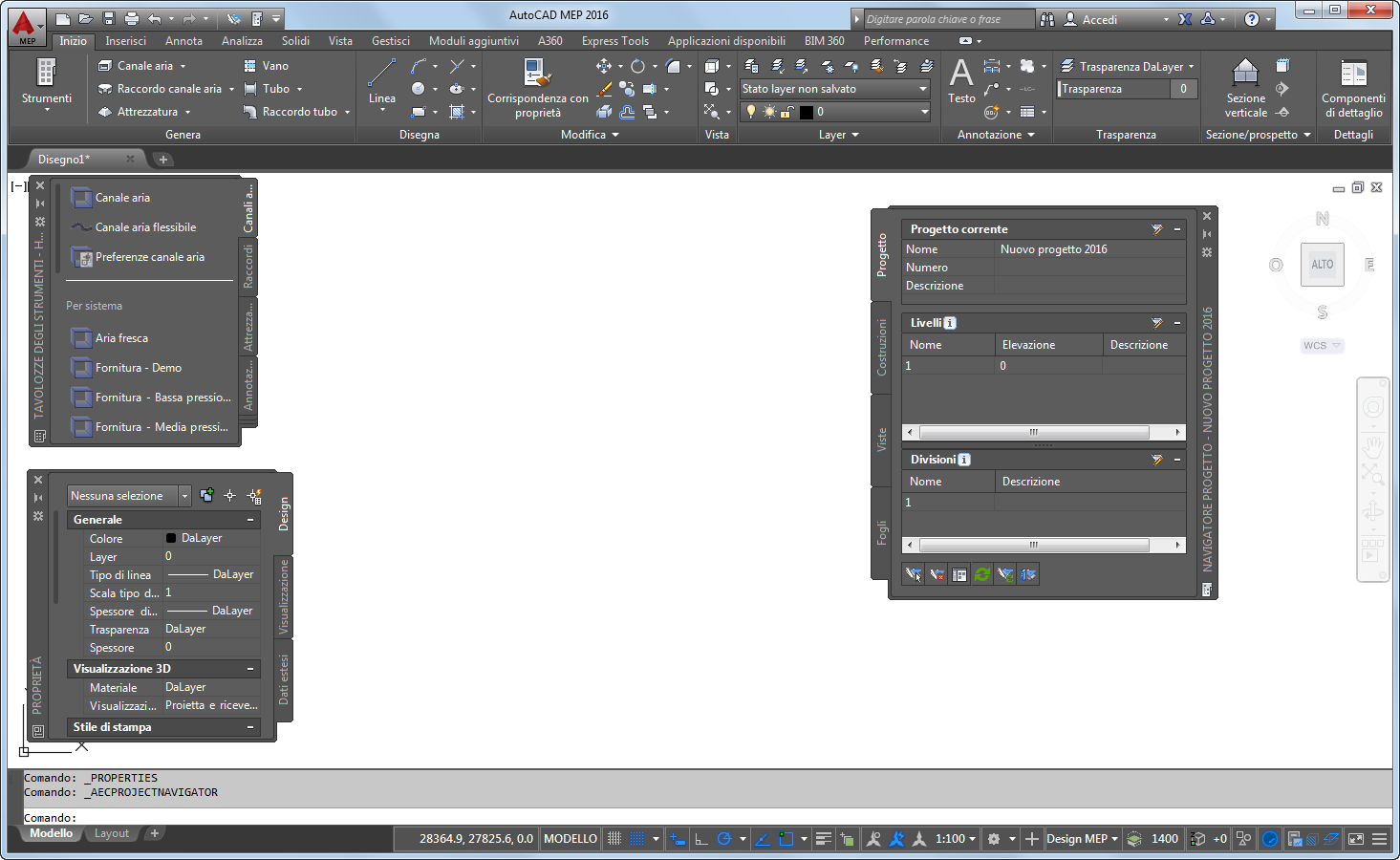Click the help question mark icon
The height and width of the screenshot is (860, 1400).
coord(1252,19)
